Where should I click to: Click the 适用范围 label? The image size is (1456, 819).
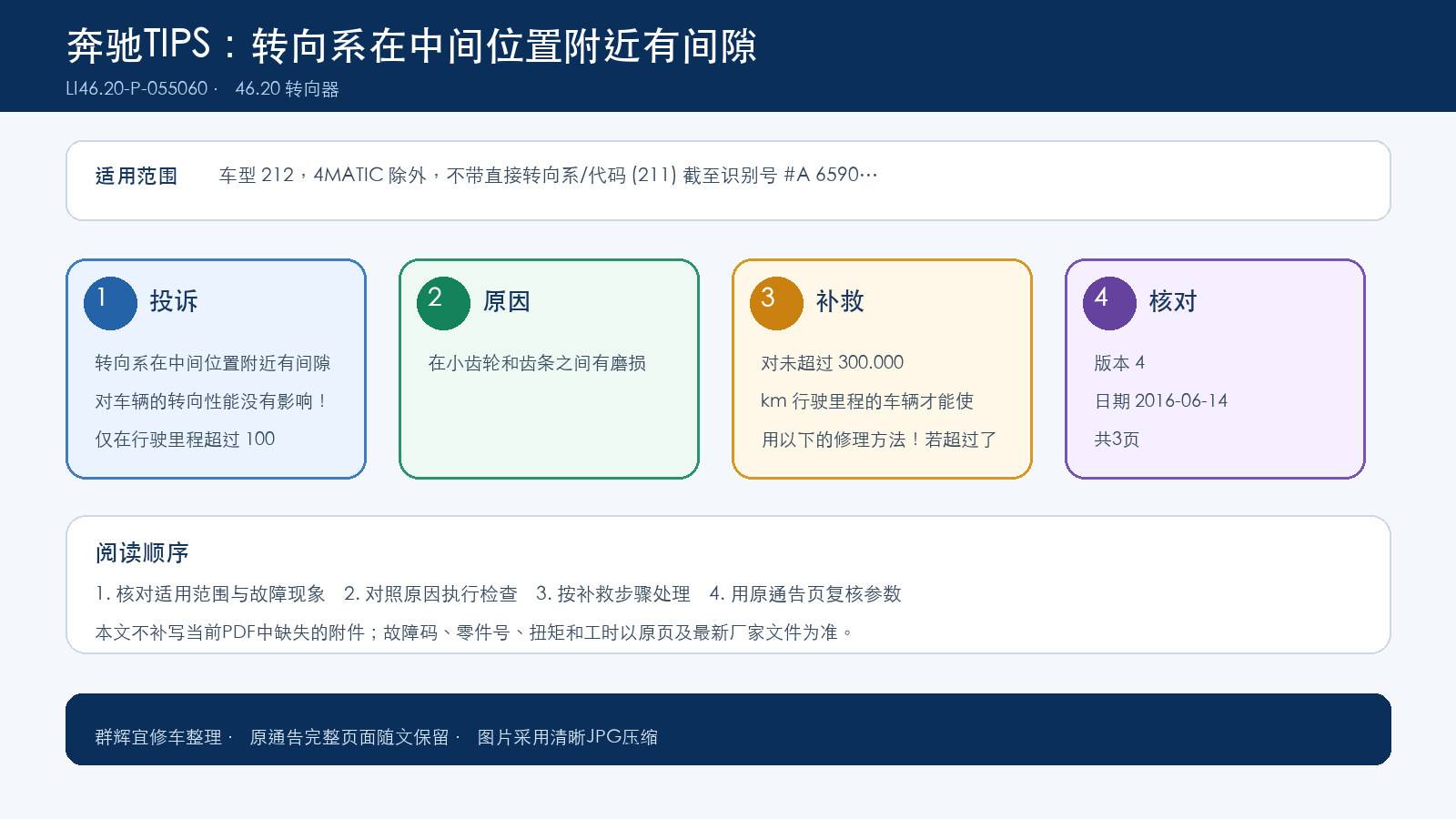pos(136,177)
